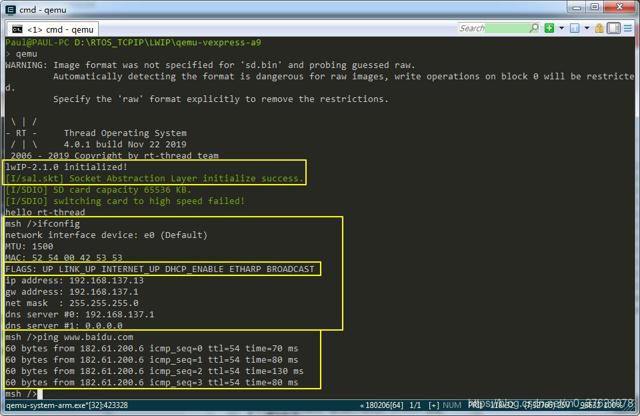Click the 'lwIP-2.1.0 initialized!' line

pos(67,167)
